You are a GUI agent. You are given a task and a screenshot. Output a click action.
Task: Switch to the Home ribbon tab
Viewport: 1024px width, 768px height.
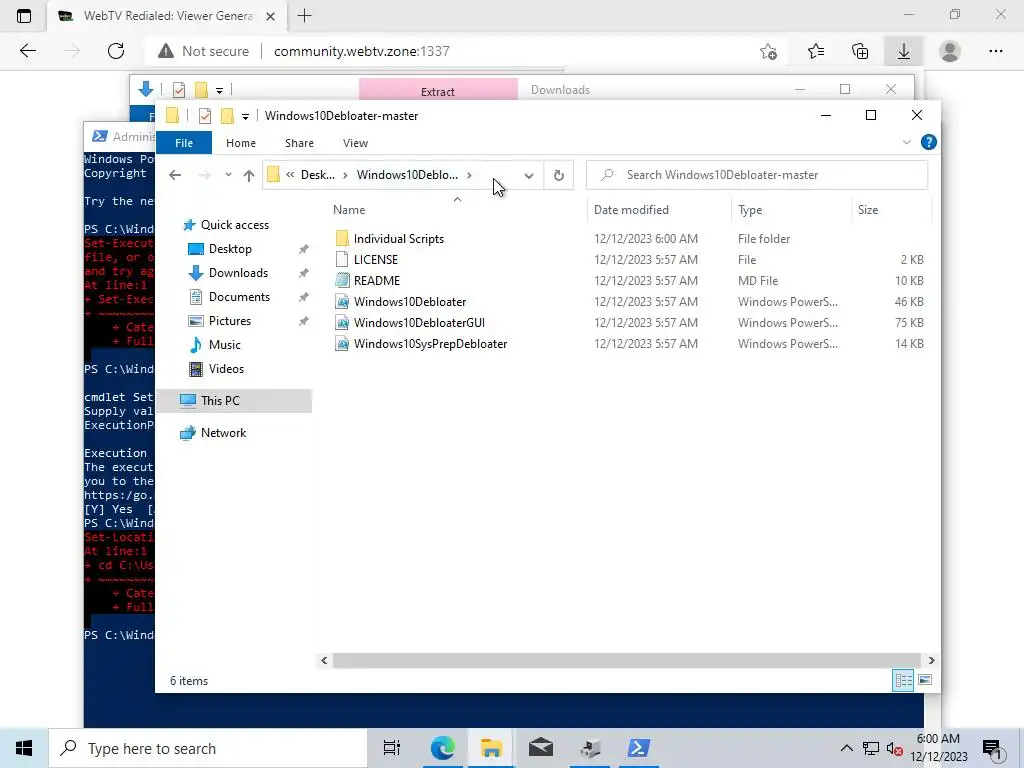(240, 143)
